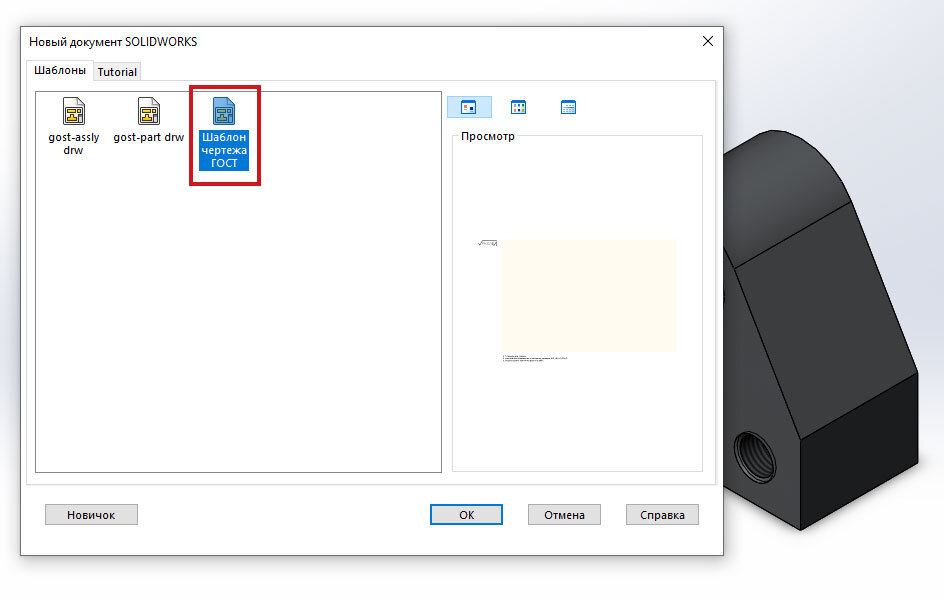Select the gost-assly drw template icon

coord(73,111)
